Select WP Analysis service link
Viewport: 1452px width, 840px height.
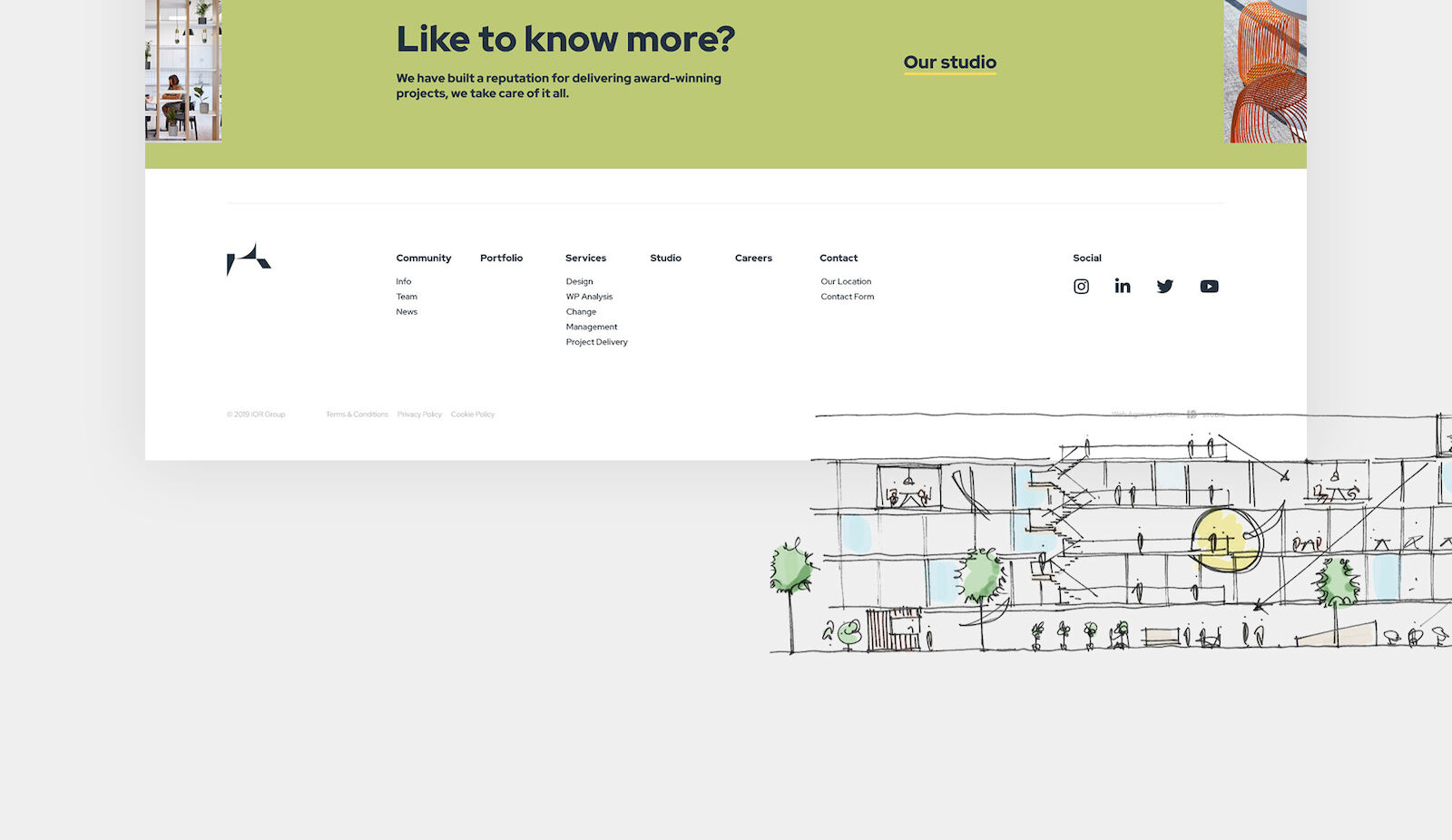tap(589, 297)
